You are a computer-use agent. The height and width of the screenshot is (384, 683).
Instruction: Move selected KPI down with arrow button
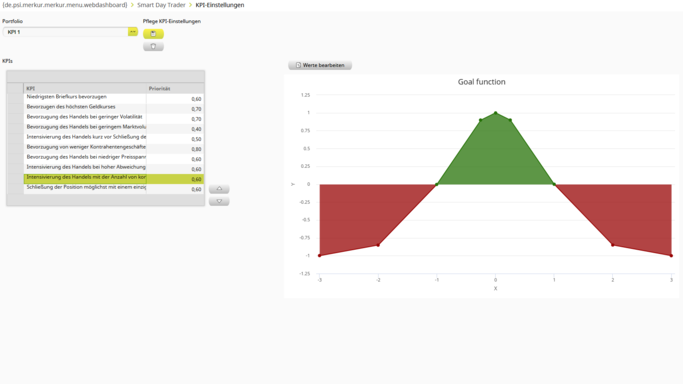pos(219,201)
